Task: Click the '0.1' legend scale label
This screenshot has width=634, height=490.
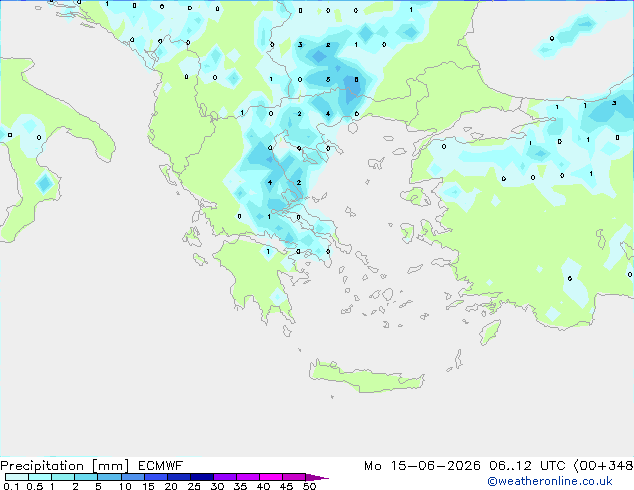Action: tap(11, 486)
